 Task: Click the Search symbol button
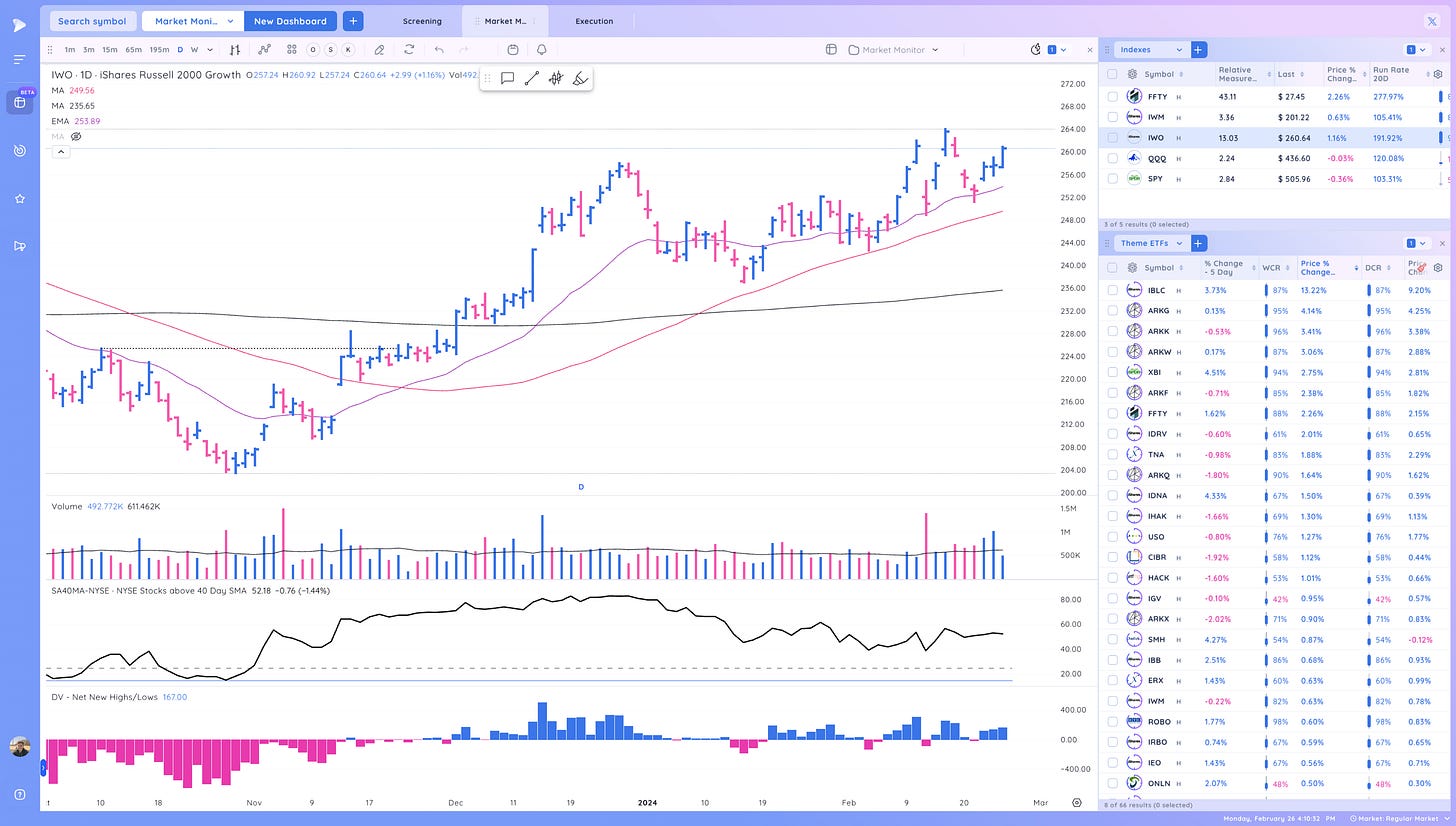91,21
